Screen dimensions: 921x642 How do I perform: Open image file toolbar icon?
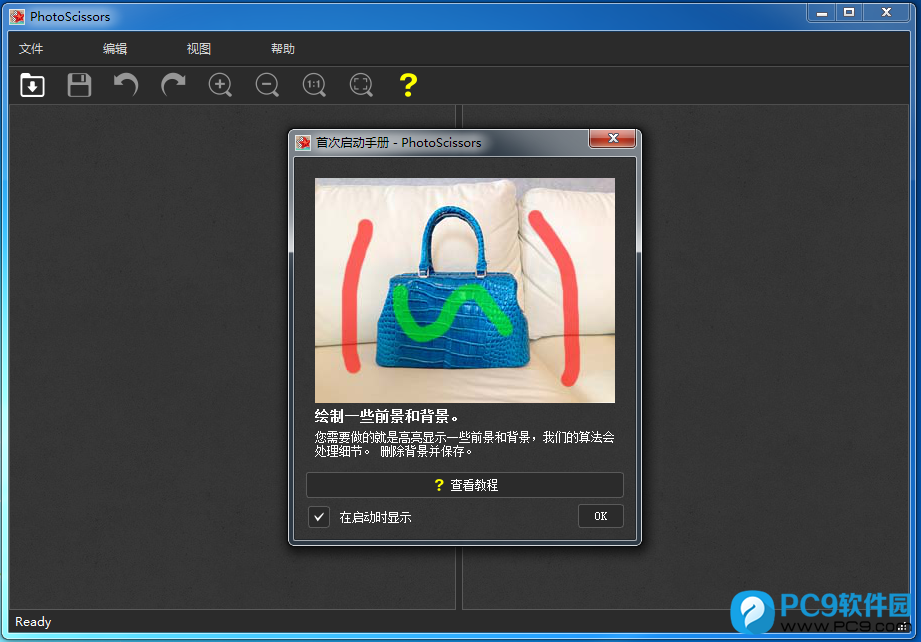32,85
